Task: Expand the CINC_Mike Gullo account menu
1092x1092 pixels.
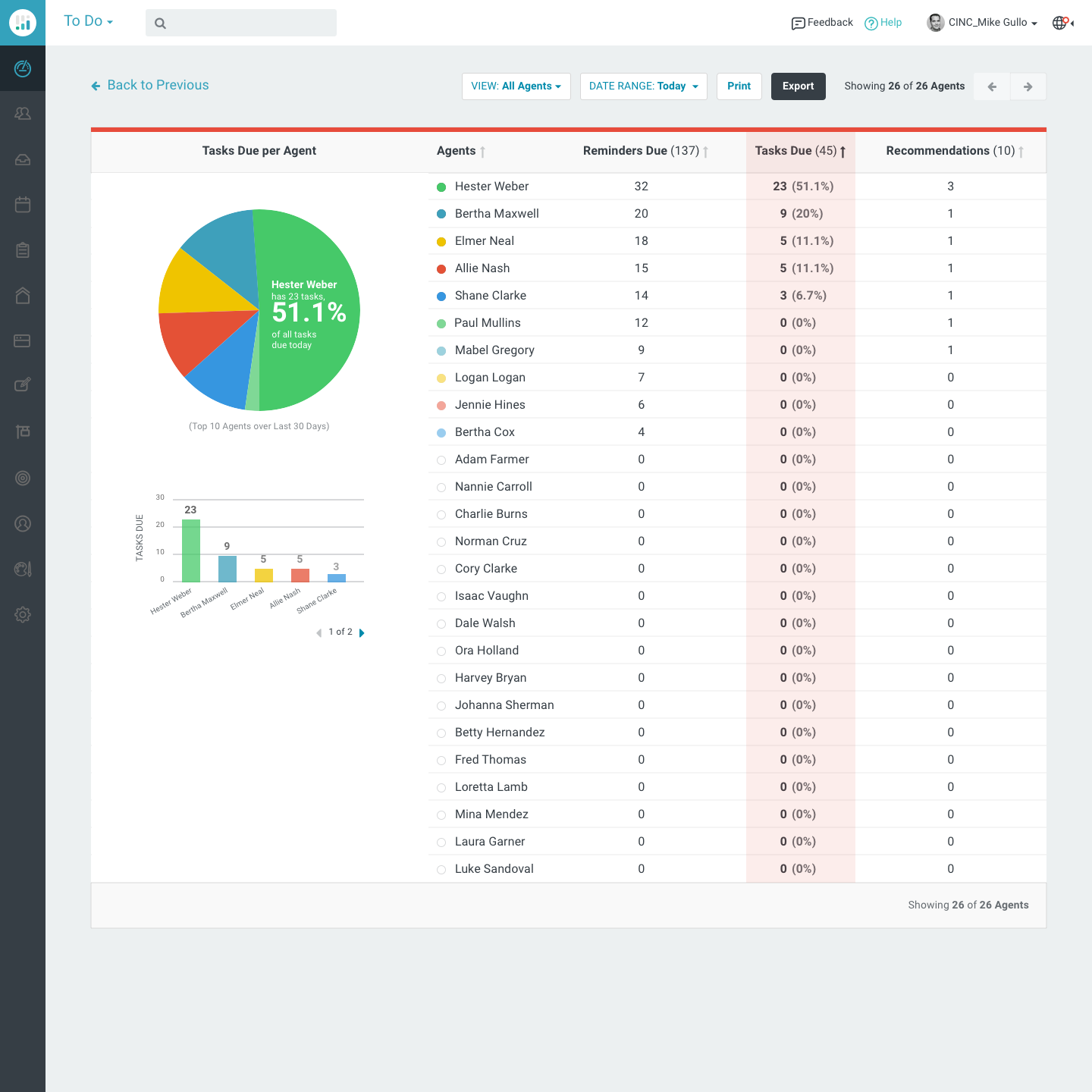Action: tap(993, 23)
